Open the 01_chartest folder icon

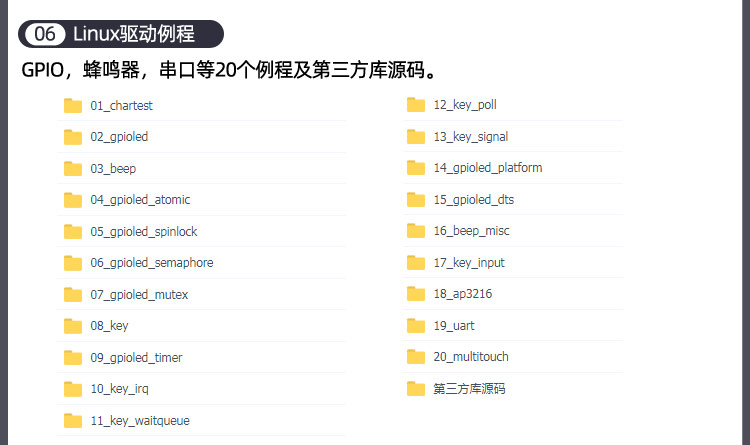73,105
